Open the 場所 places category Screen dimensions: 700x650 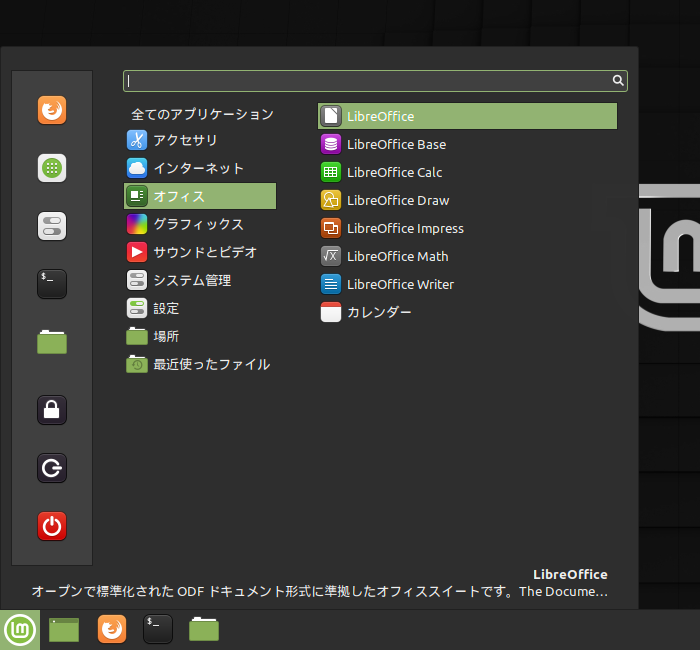pyautogui.click(x=200, y=336)
